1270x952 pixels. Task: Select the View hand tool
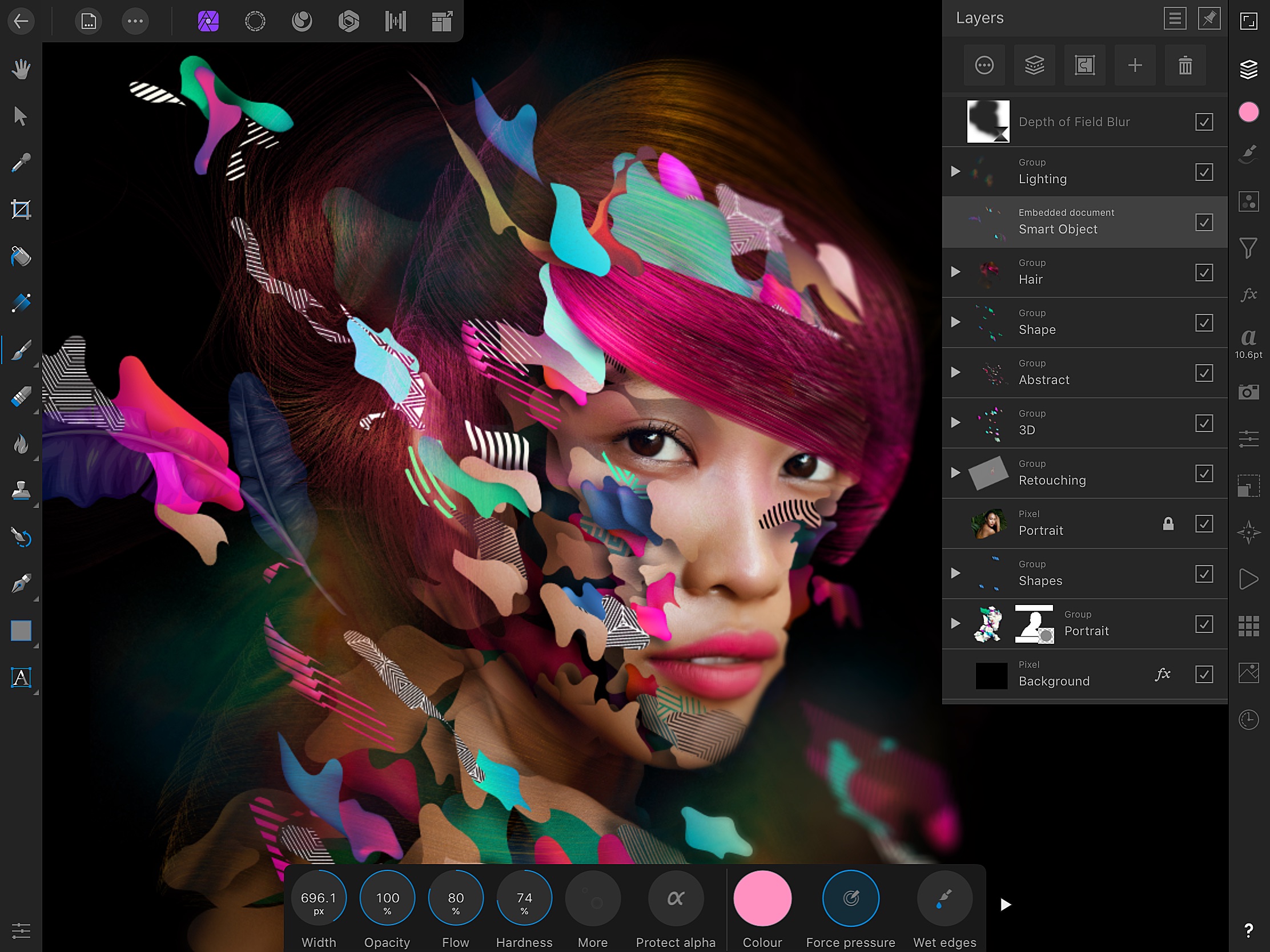coord(21,70)
